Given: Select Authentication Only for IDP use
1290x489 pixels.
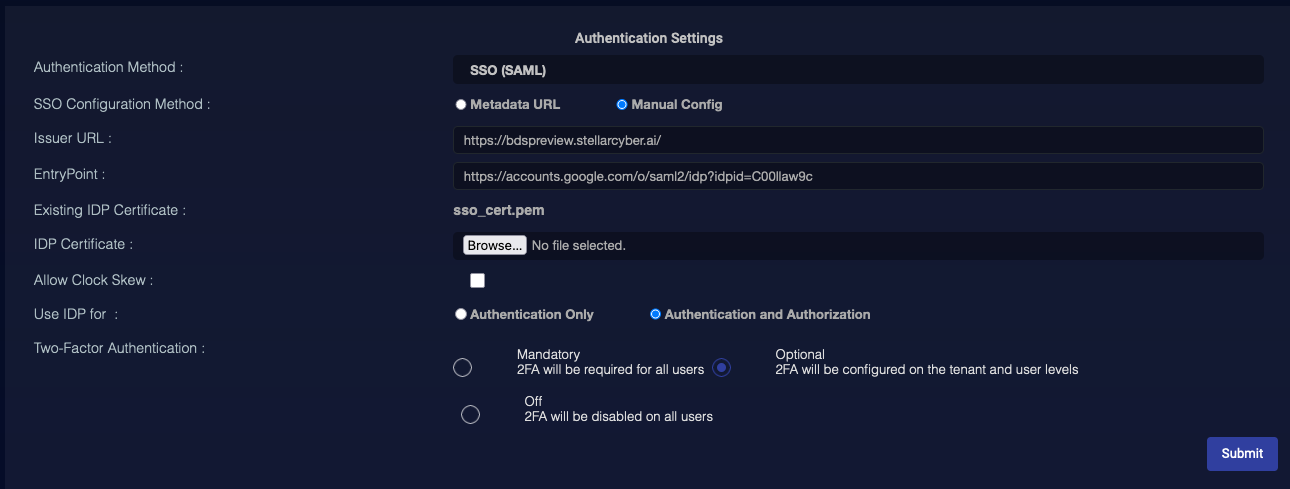Looking at the screenshot, I should 461,314.
